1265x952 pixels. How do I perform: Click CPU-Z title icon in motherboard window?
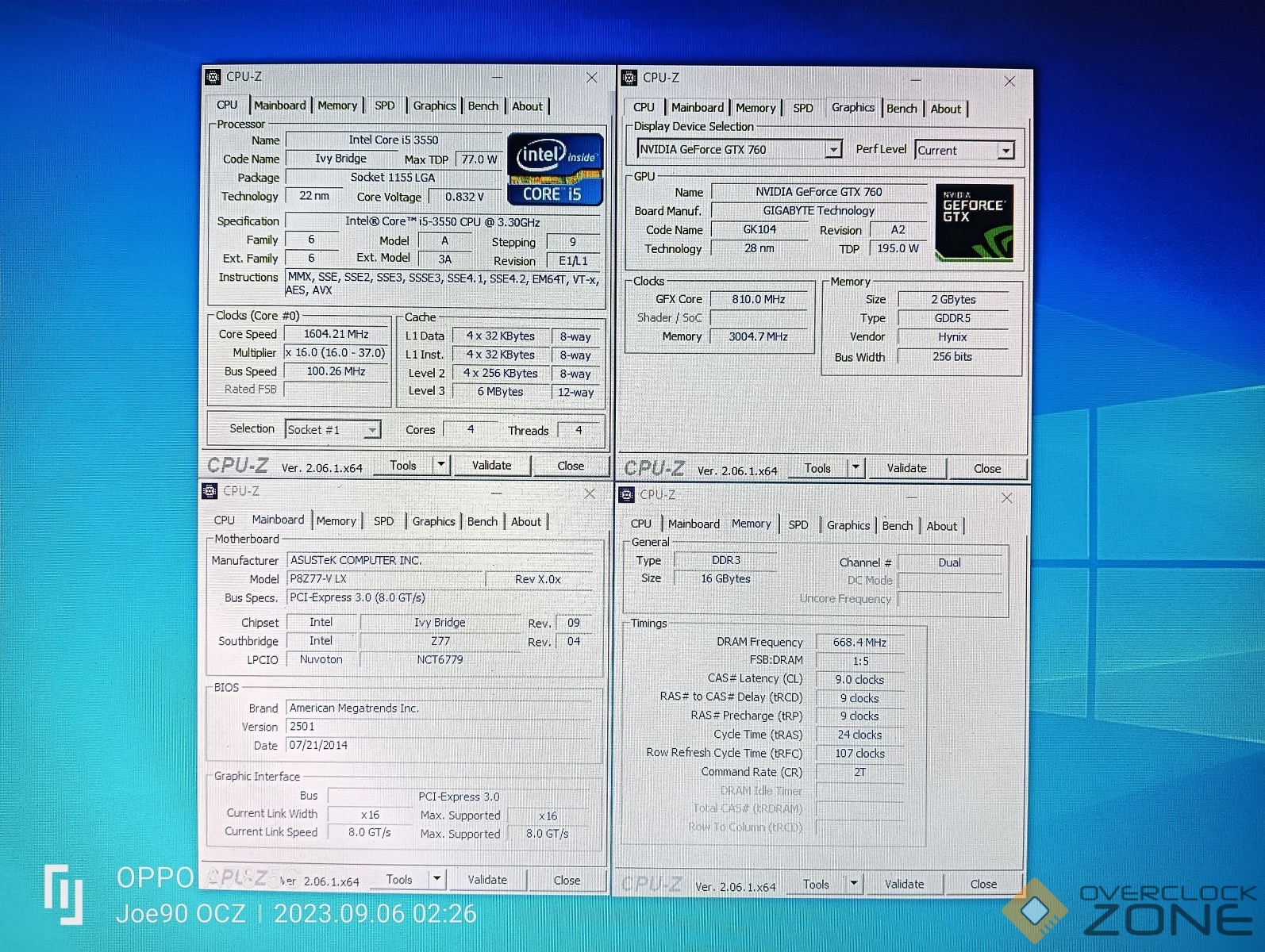tap(210, 491)
